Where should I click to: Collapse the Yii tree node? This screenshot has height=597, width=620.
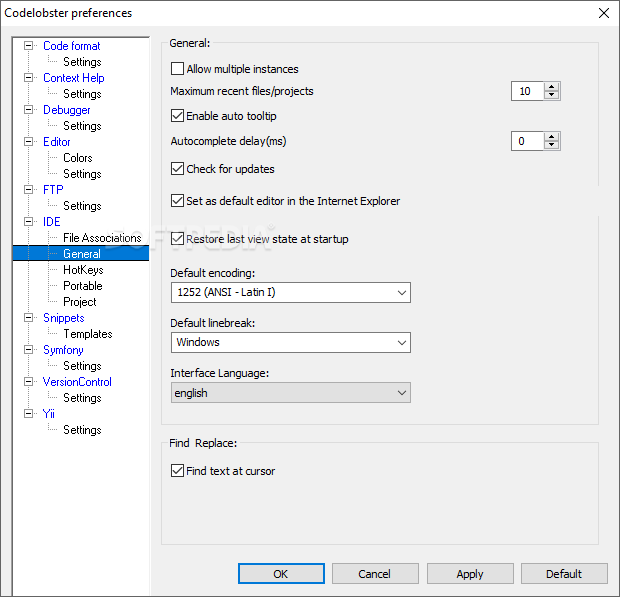(x=28, y=414)
